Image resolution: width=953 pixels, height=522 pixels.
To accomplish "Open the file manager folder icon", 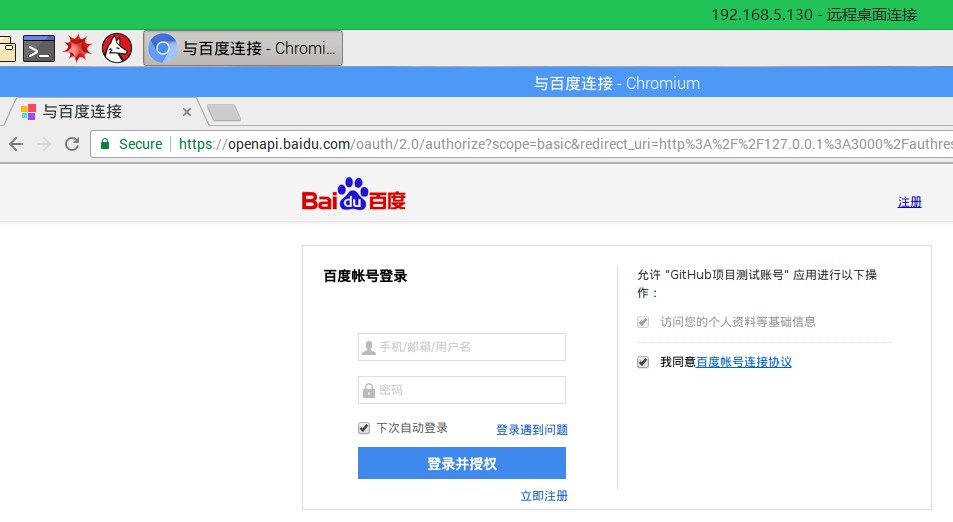I will pos(7,48).
